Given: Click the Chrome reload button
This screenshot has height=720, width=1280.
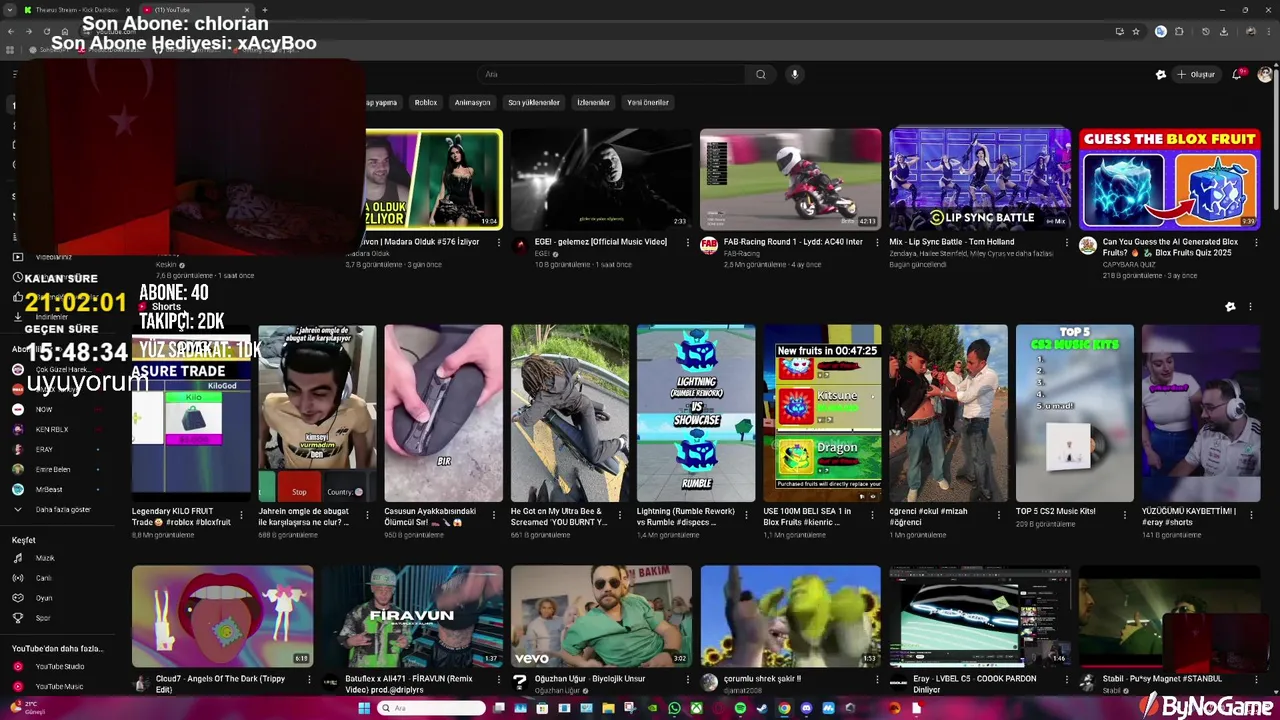Looking at the screenshot, I should click(x=46, y=32).
